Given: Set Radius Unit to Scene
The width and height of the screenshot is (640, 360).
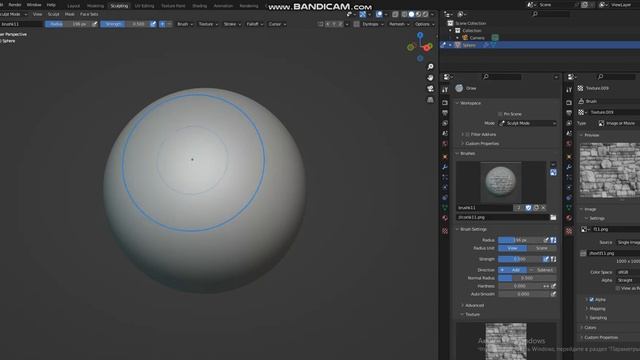Looking at the screenshot, I should [542, 248].
